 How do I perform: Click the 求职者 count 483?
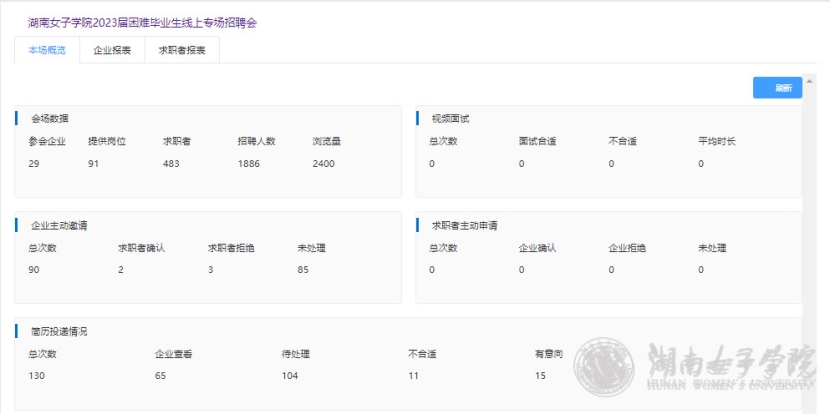(171, 163)
